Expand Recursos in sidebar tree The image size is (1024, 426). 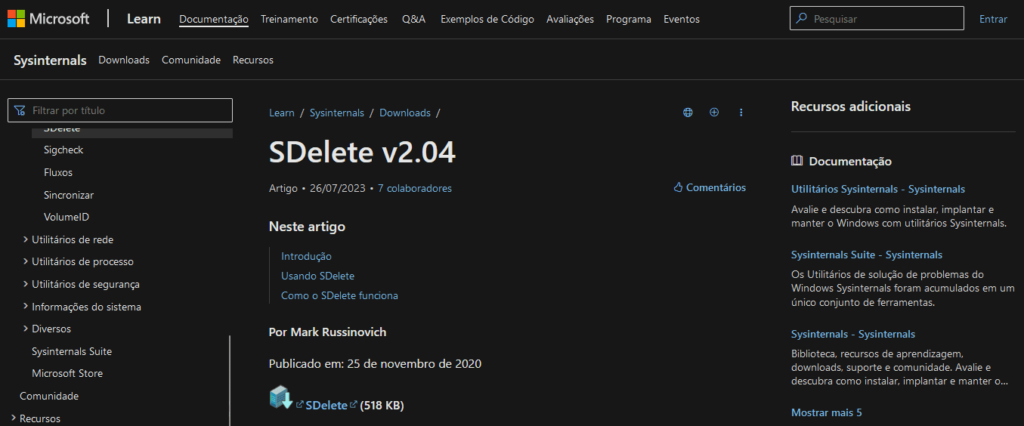(x=14, y=418)
